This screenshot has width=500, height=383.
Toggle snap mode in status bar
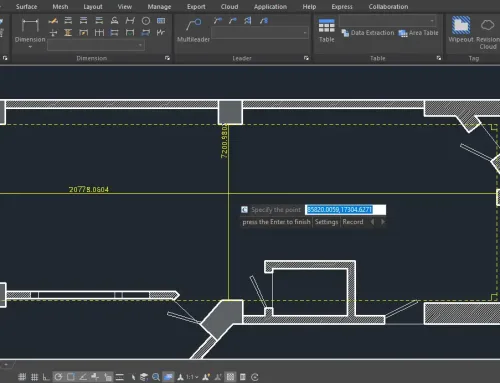point(22,377)
